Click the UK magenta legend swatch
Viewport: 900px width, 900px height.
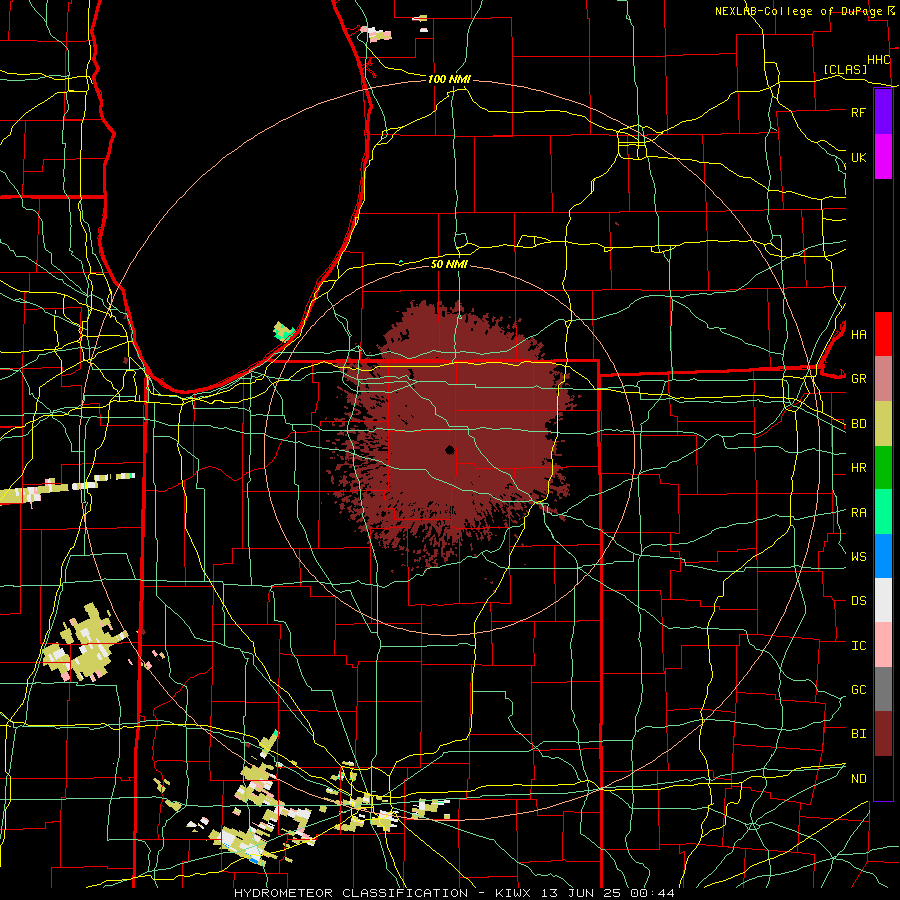coord(883,157)
